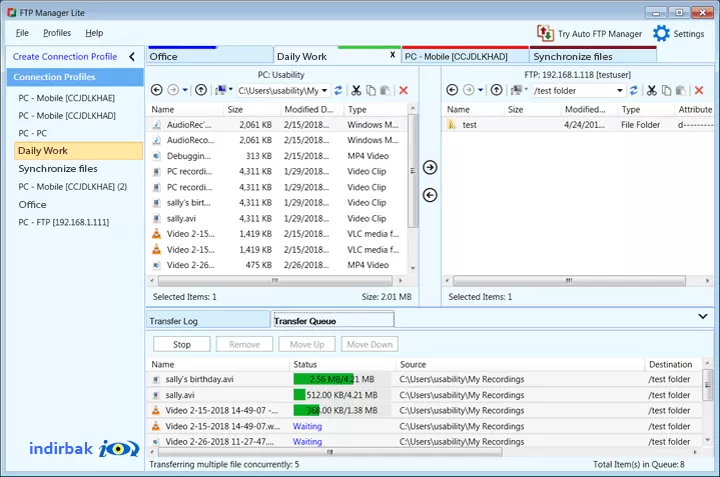The height and width of the screenshot is (477, 720).
Task: Open FTP pane history dropdown arrow
Action: pos(480,90)
